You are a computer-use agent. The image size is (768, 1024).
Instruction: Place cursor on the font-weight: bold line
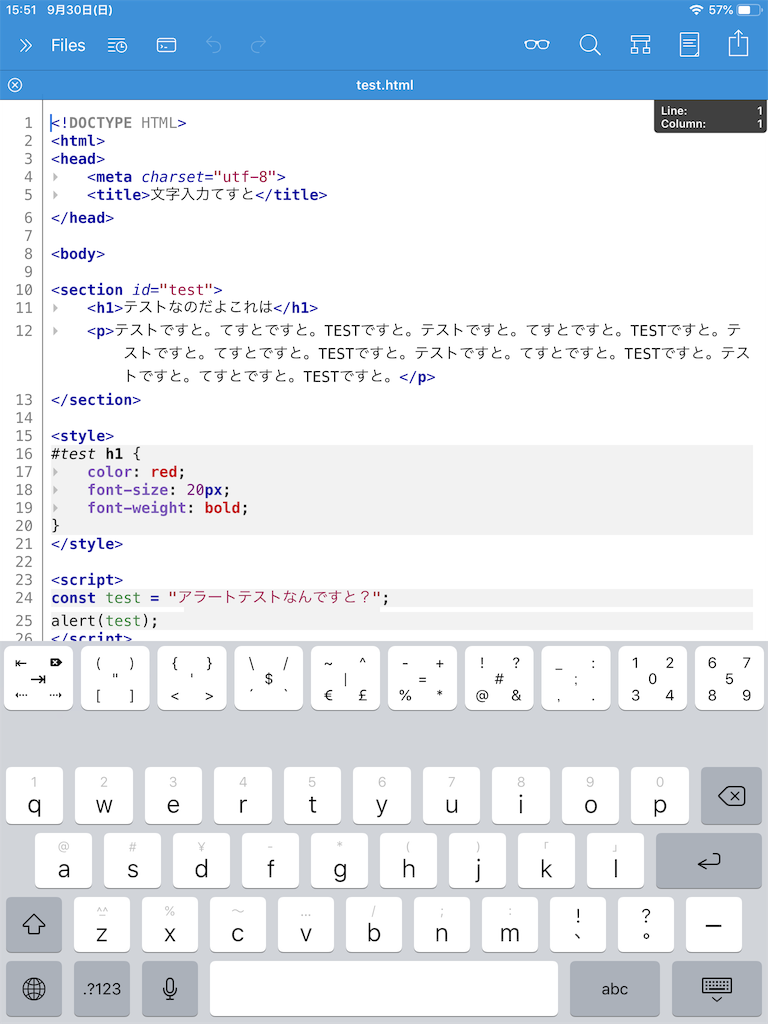(168, 507)
